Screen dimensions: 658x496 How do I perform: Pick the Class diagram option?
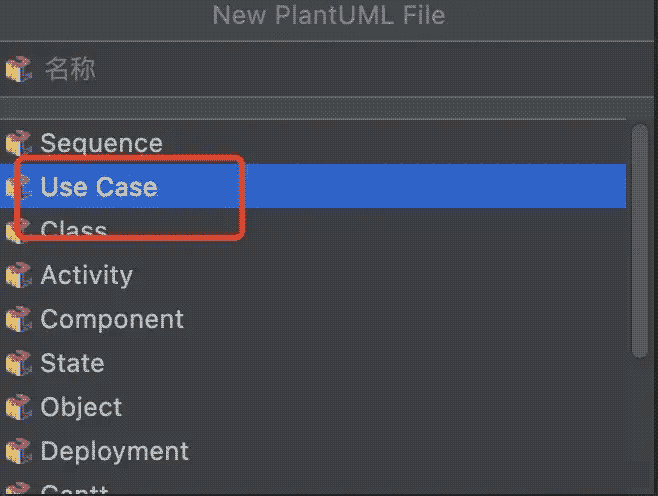click(74, 231)
